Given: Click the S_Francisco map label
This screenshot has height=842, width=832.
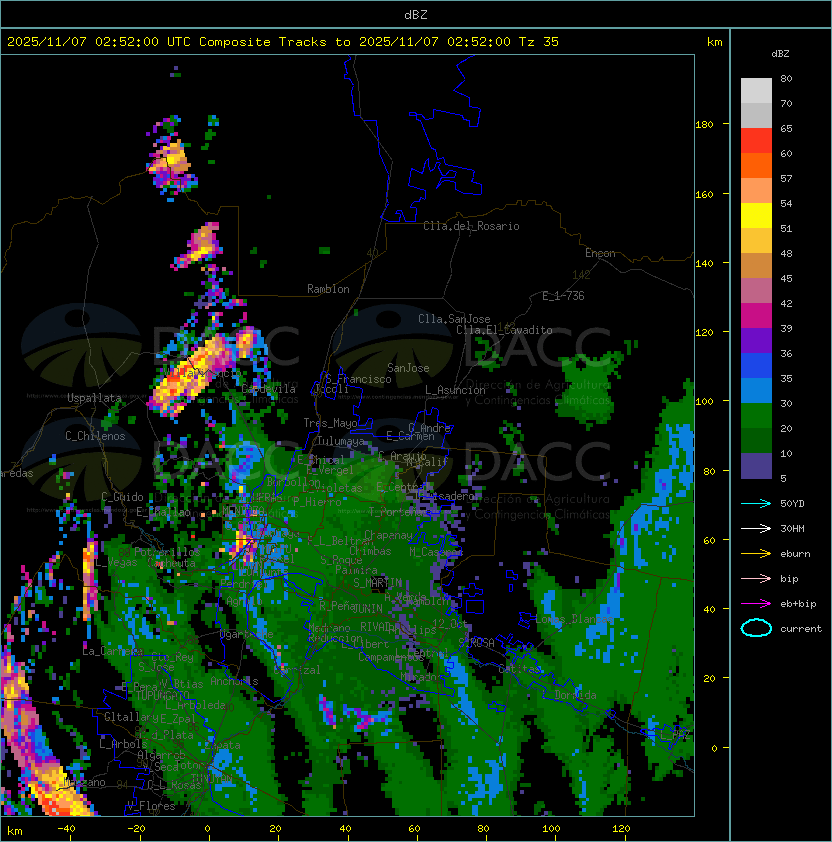Looking at the screenshot, I should point(359,379).
